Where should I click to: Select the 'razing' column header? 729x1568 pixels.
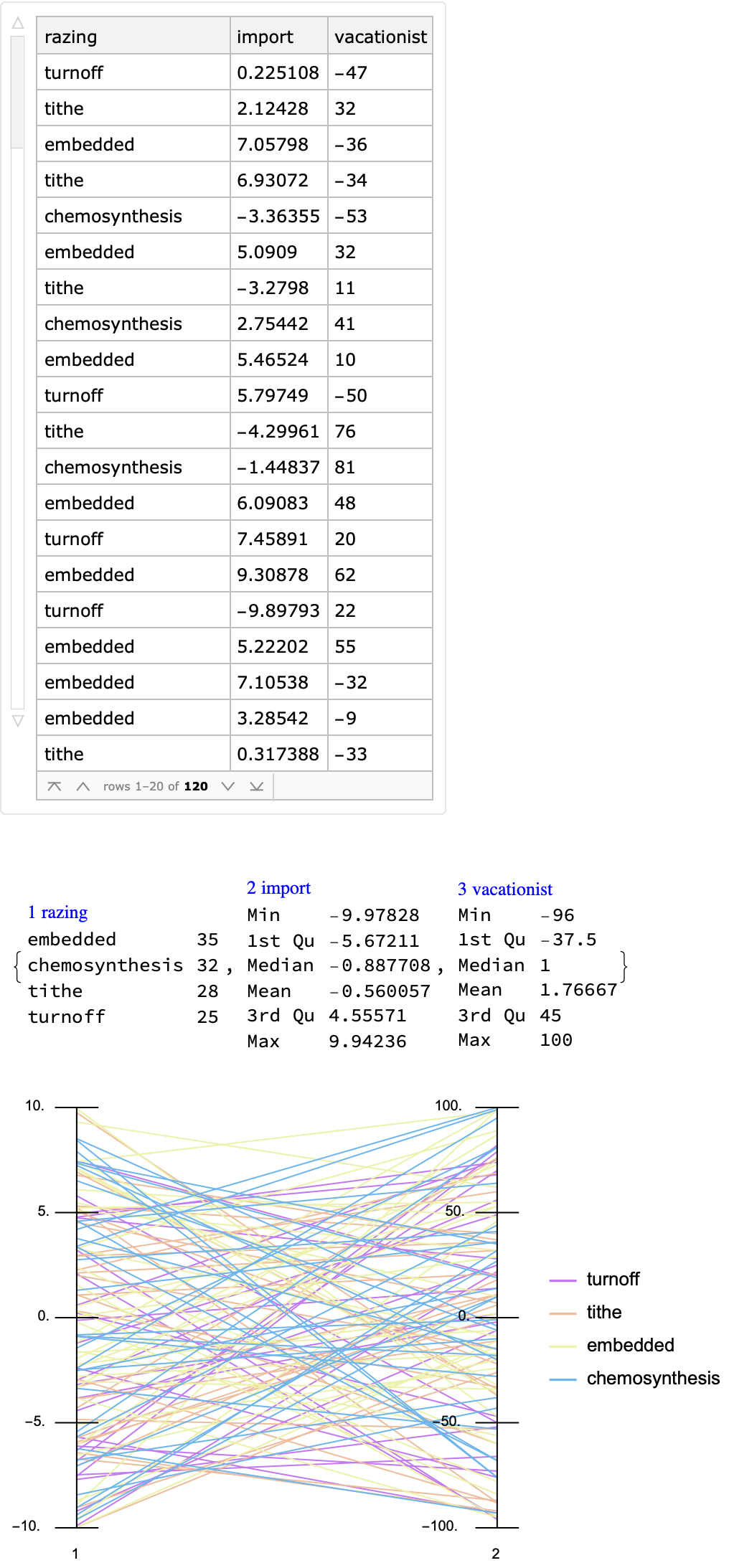(133, 37)
